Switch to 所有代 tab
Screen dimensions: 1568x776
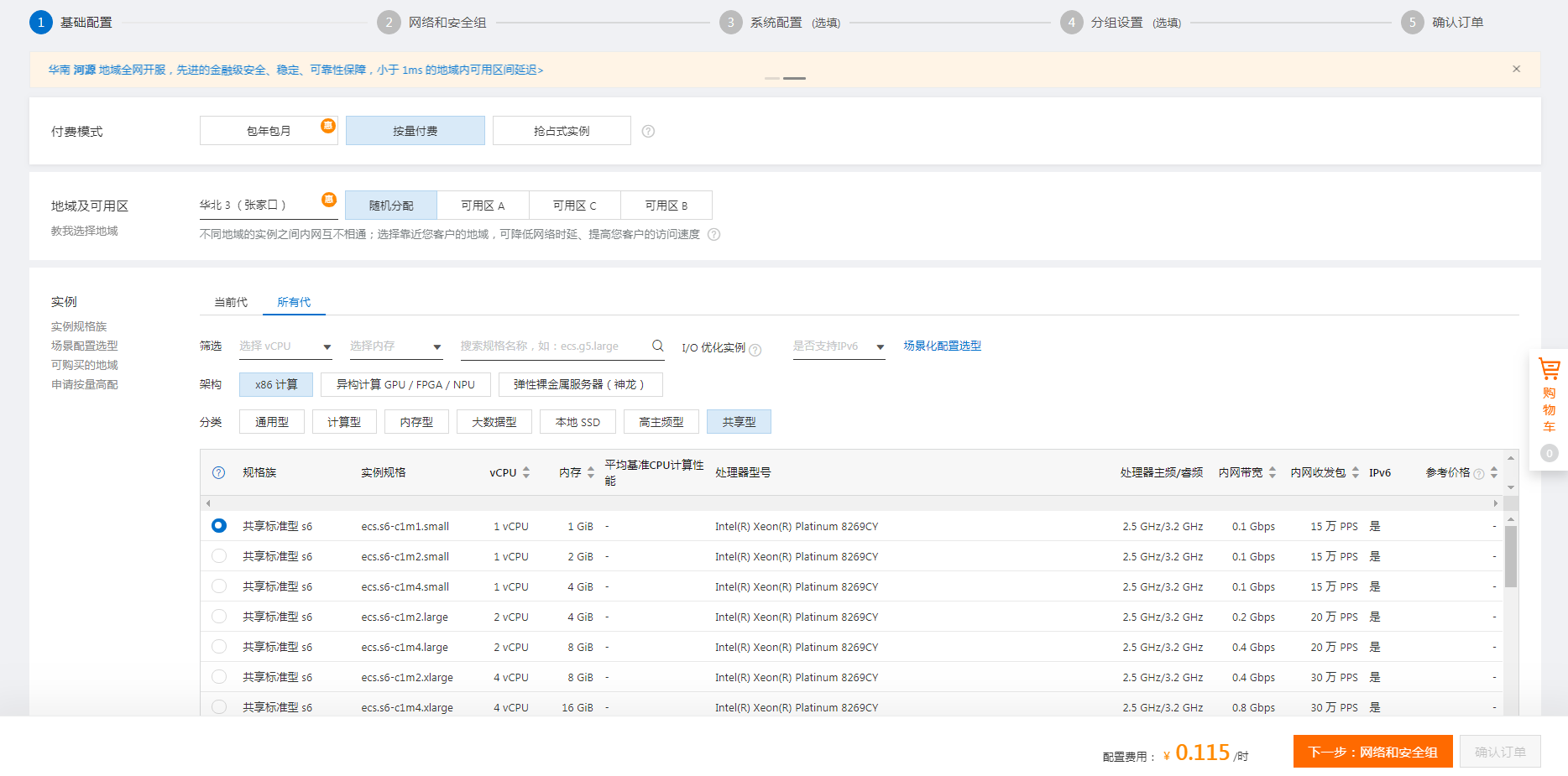[x=294, y=302]
